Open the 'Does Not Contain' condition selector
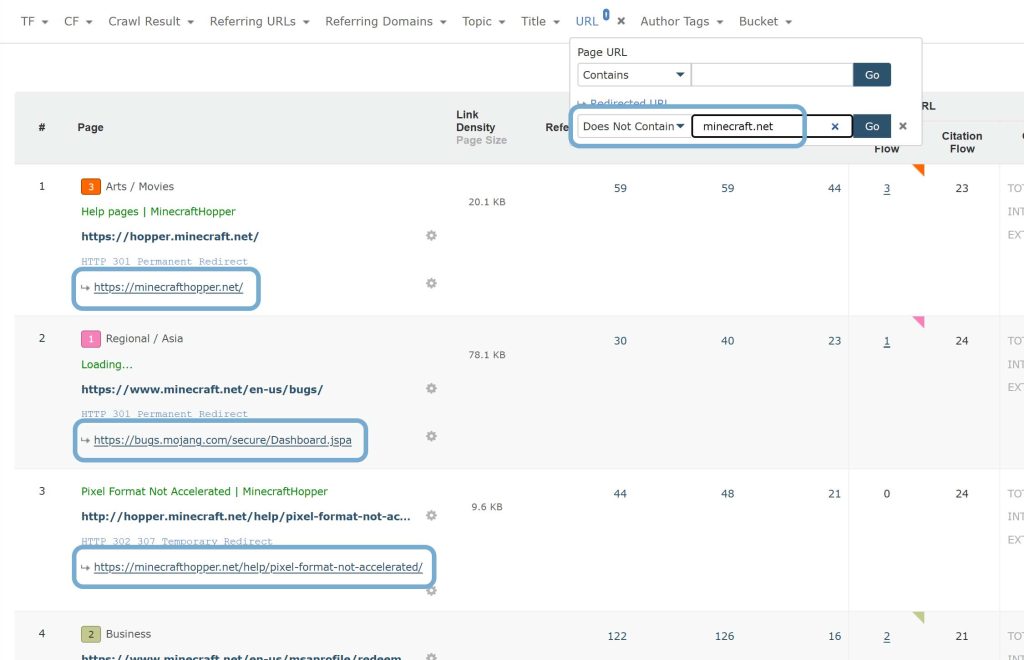 click(x=633, y=127)
